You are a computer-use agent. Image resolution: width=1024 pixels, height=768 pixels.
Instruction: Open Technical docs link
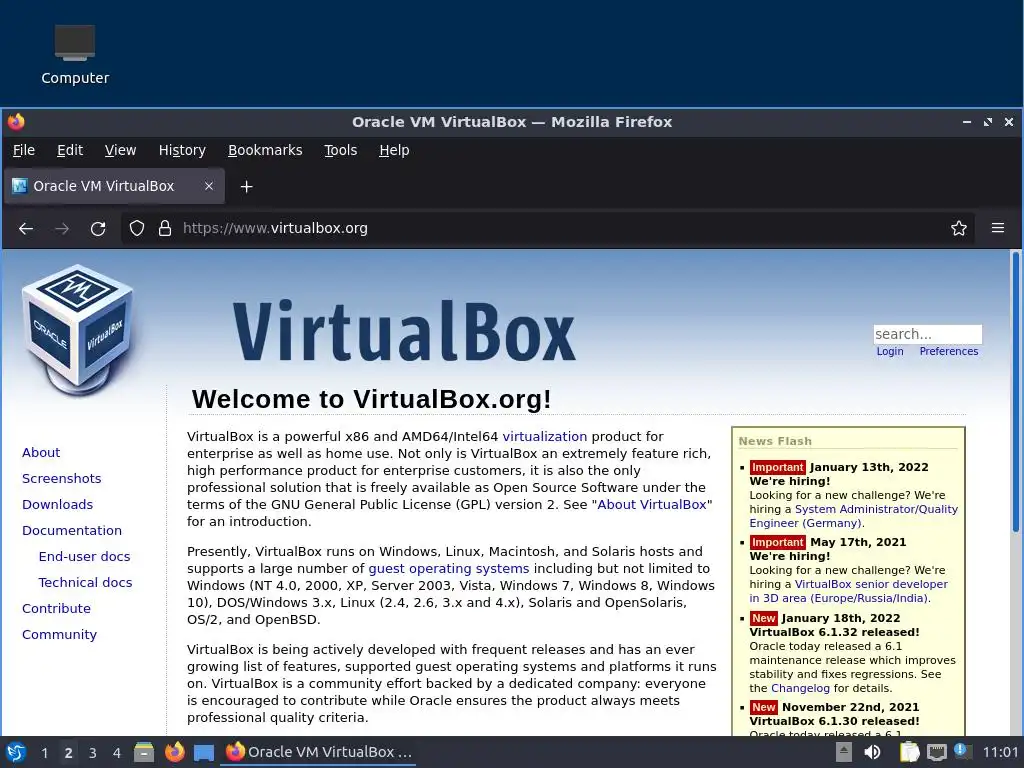tap(86, 583)
